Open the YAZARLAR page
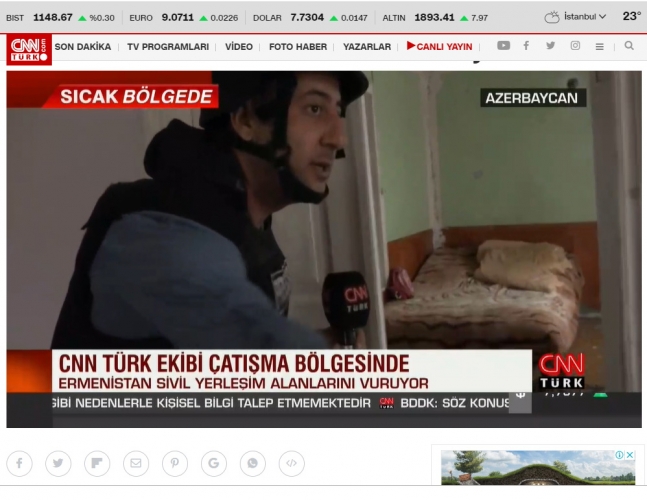The height and width of the screenshot is (500, 647). 367,47
